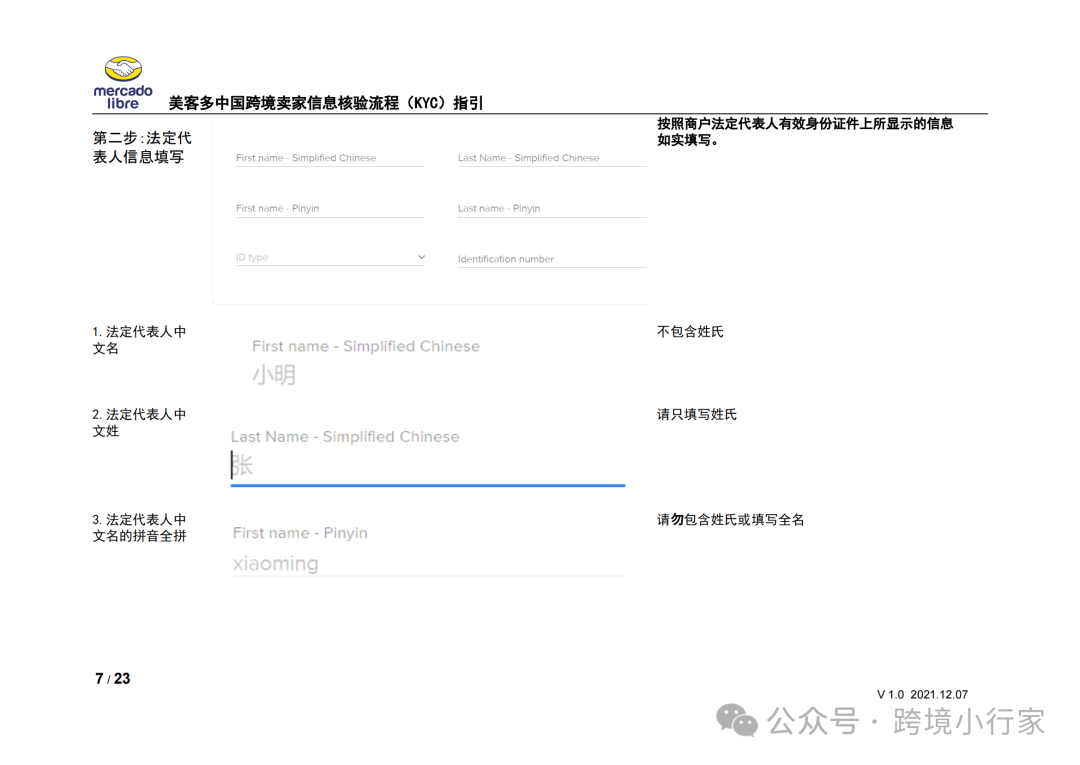The height and width of the screenshot is (765, 1080).
Task: Open the ID type dropdown
Action: click(x=330, y=257)
